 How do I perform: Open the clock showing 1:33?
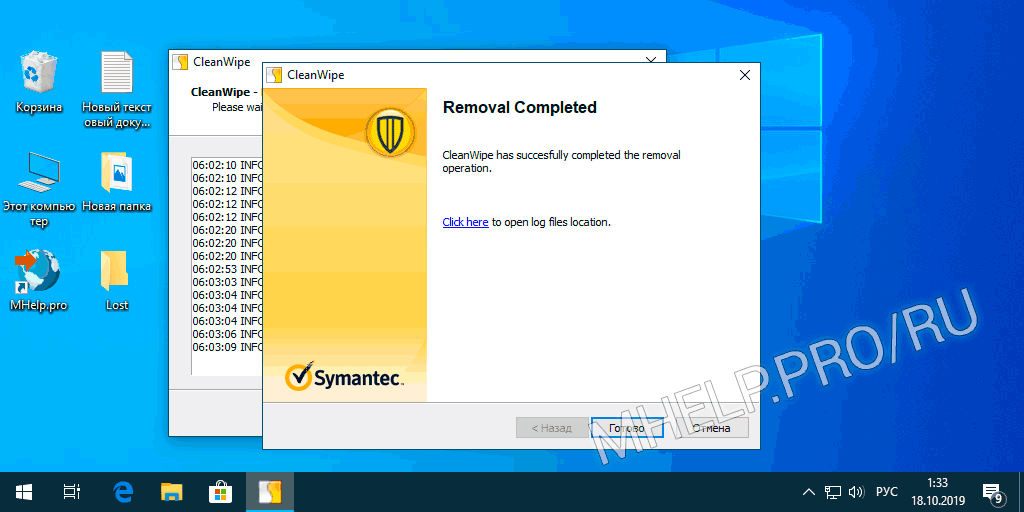[x=936, y=492]
